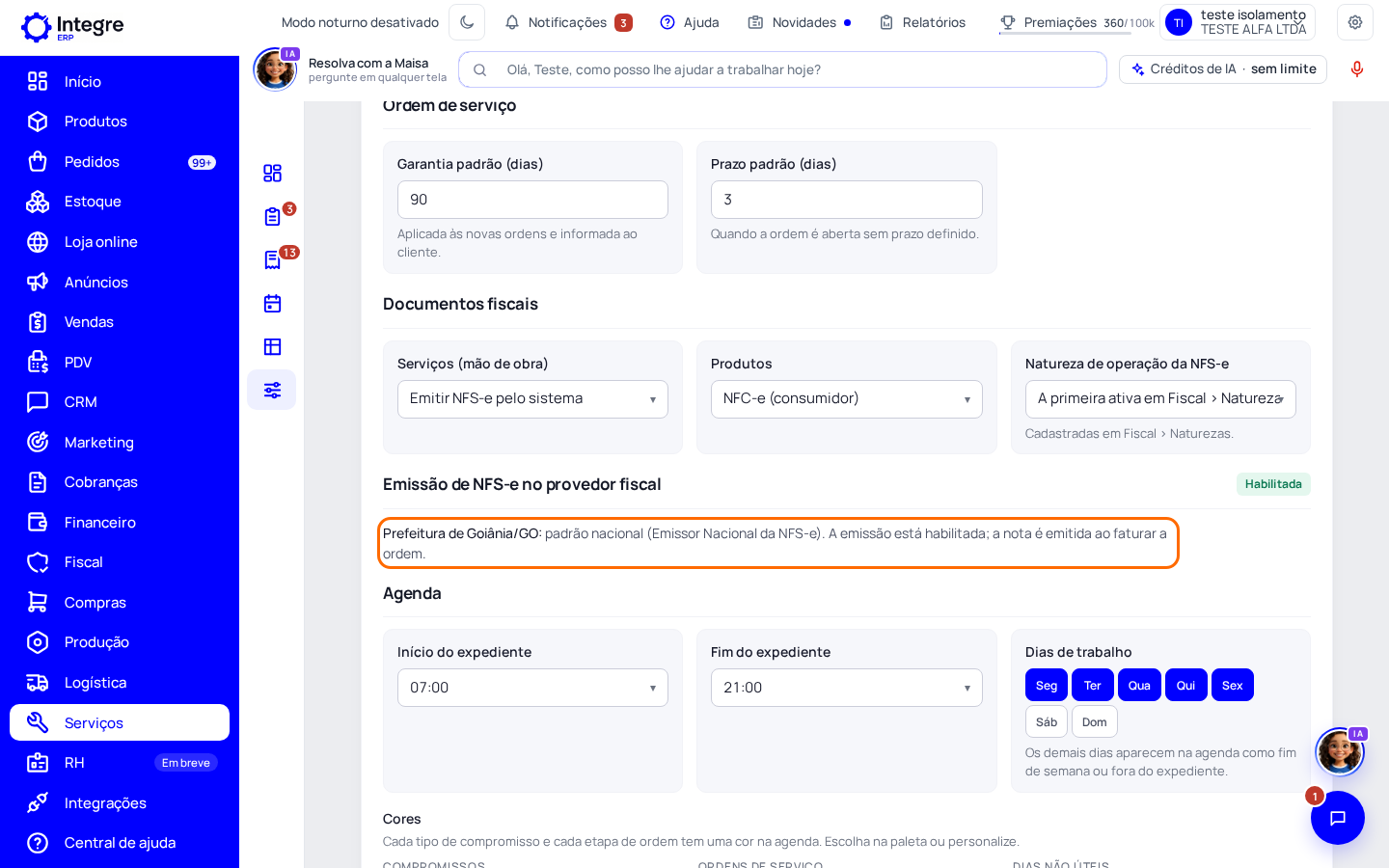Open Central de ajuda in sidebar
The width and height of the screenshot is (1389, 868).
click(120, 843)
